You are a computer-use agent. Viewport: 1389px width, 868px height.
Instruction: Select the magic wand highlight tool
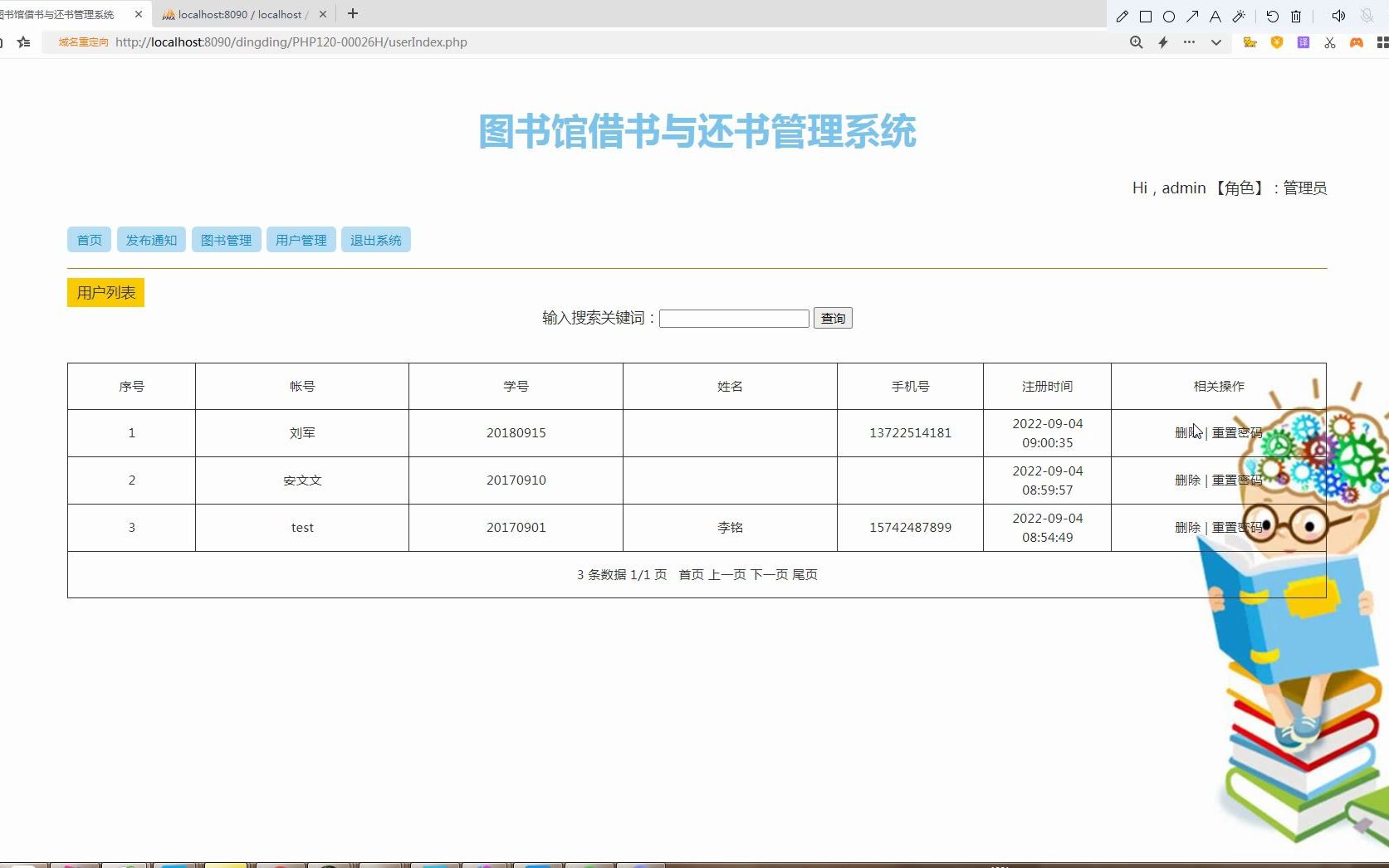click(1239, 16)
